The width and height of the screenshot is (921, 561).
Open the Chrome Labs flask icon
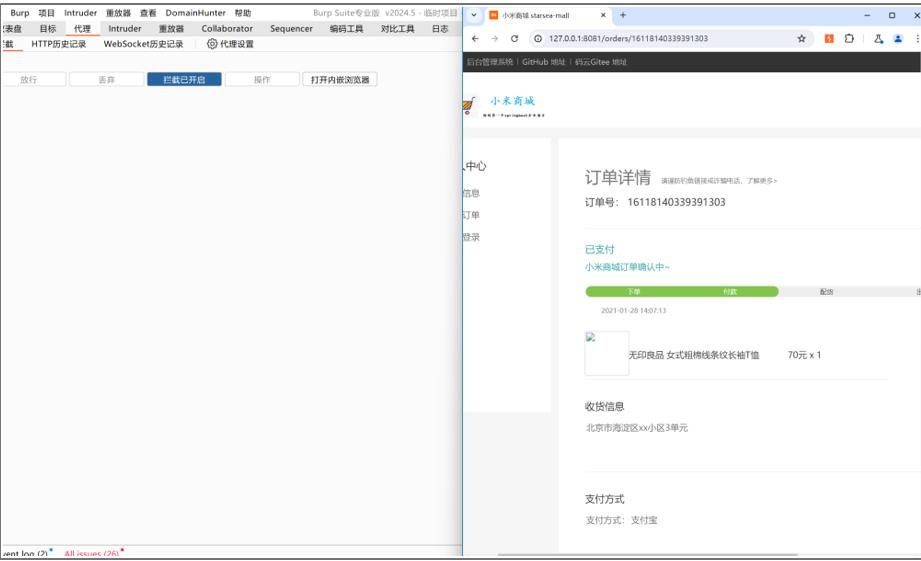[x=877, y=39]
